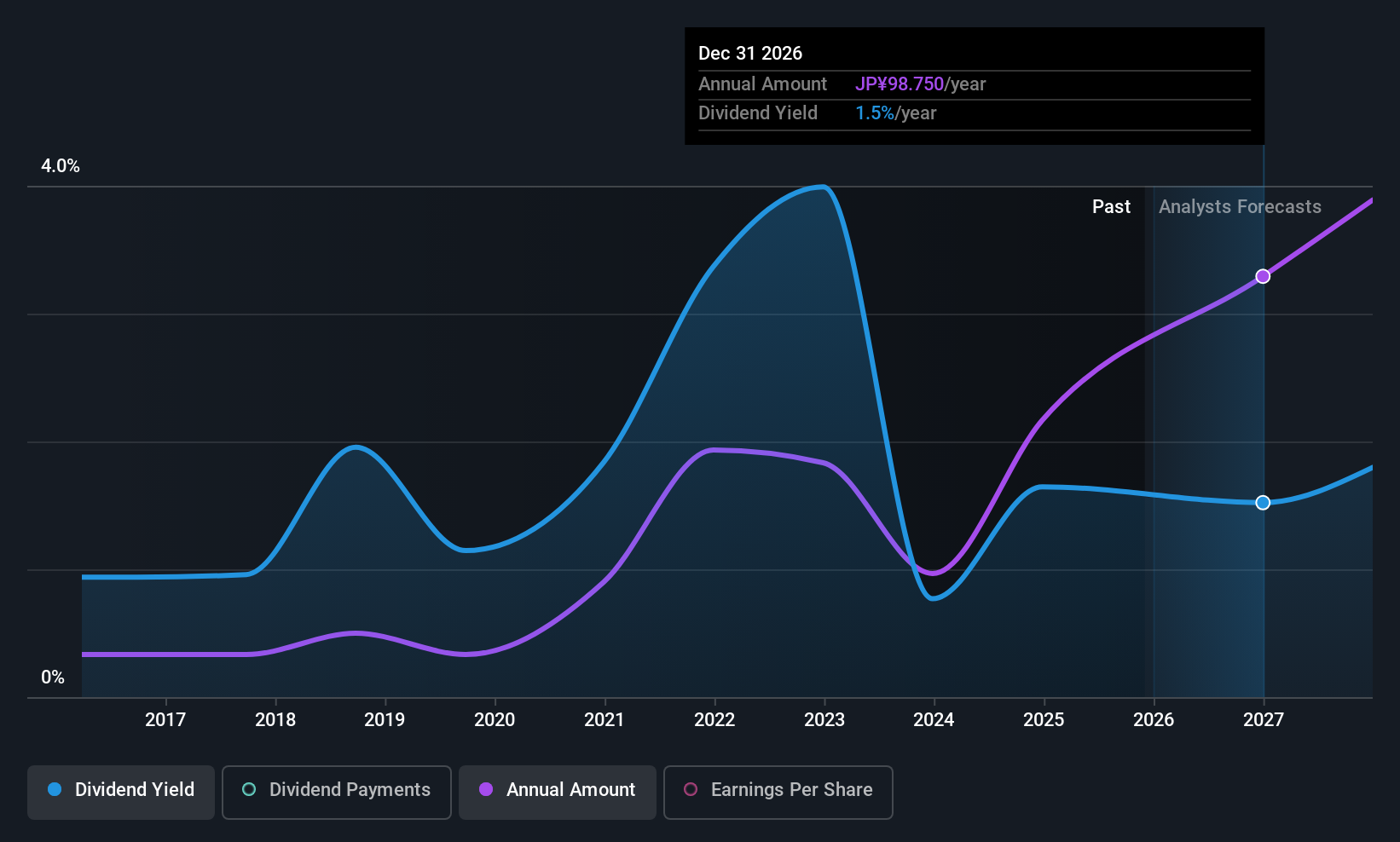Click the 2026 x-axis year label

[1154, 720]
